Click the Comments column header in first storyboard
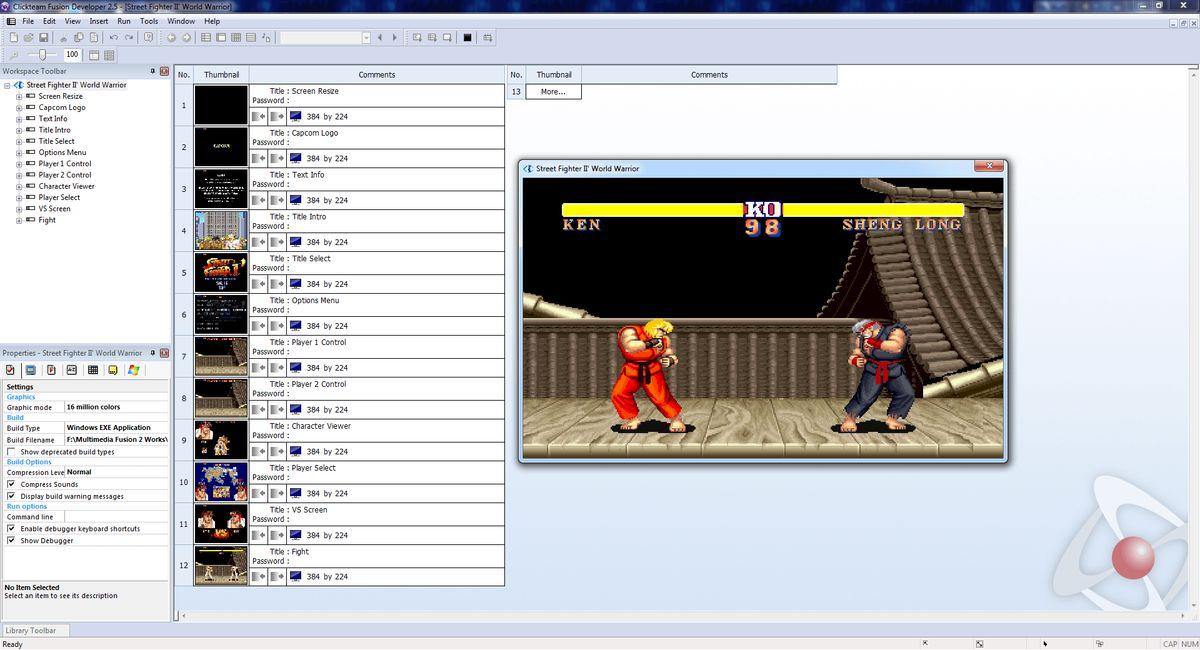This screenshot has height=650, width=1200. click(377, 75)
